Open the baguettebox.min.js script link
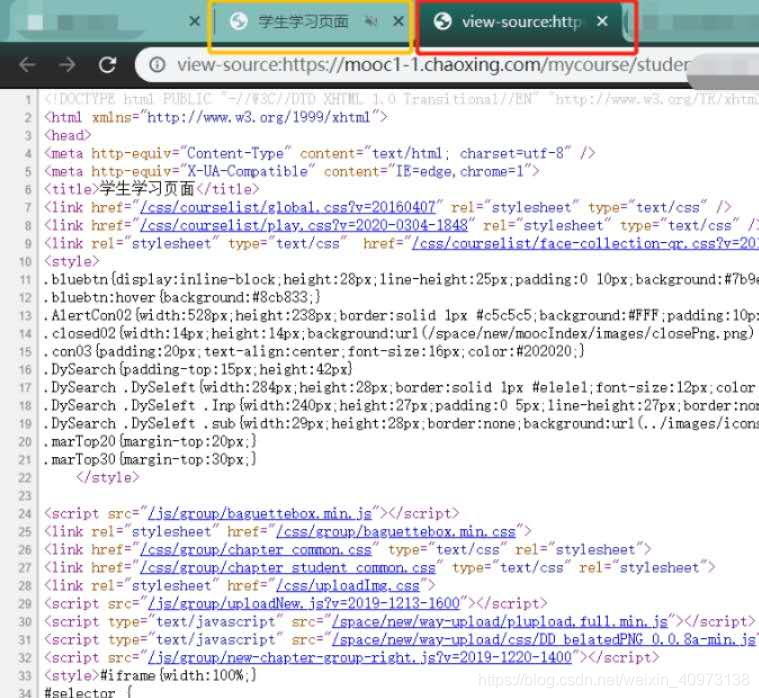759x698 pixels. 260,514
